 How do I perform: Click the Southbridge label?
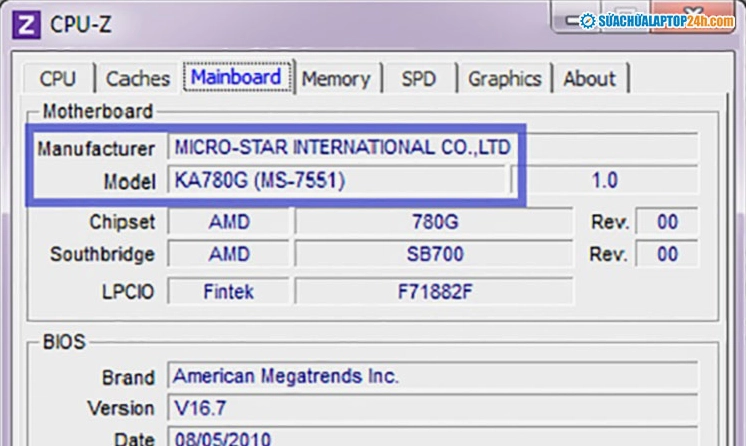point(102,255)
